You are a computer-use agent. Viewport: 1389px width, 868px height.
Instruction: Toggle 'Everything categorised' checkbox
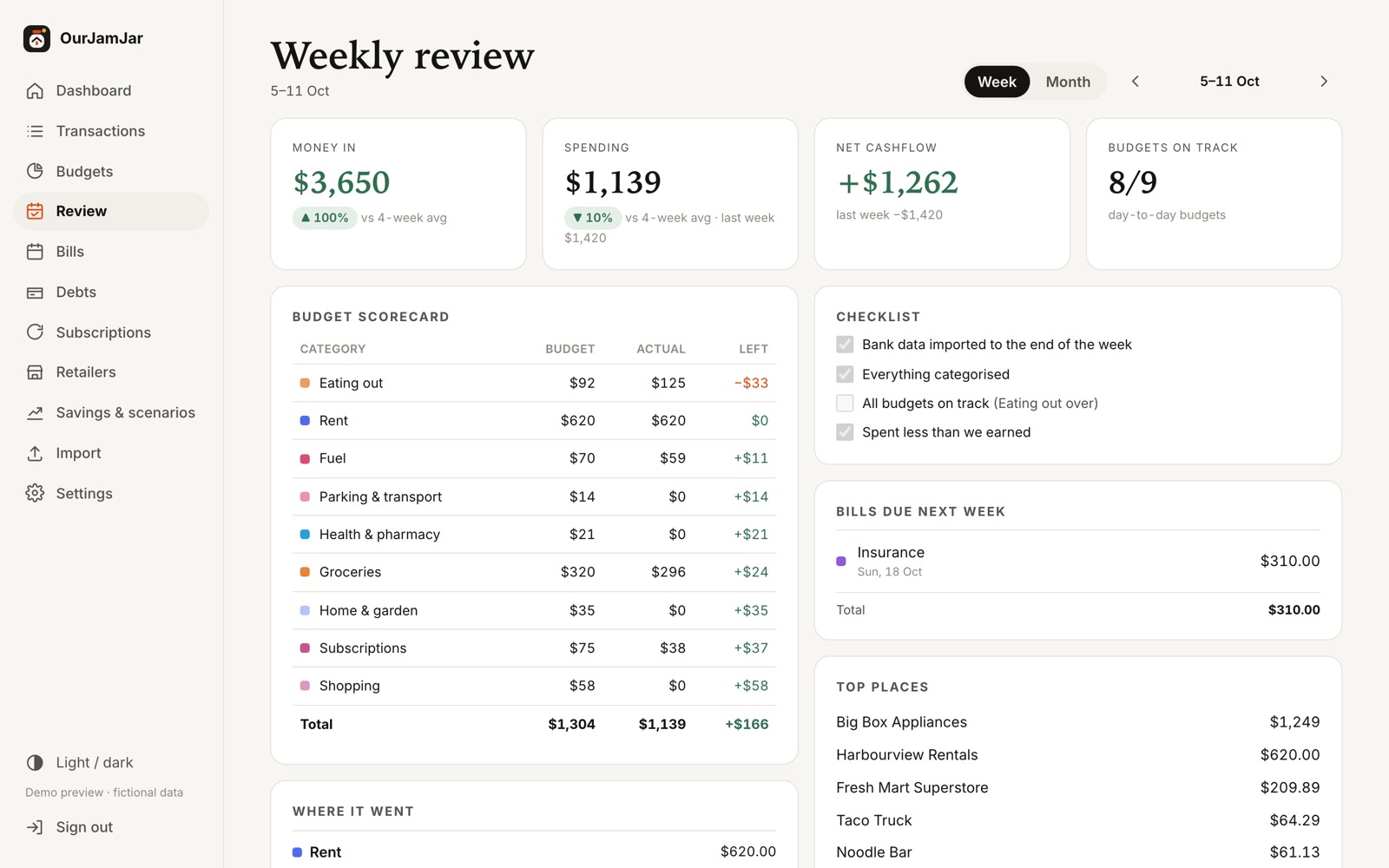click(845, 374)
